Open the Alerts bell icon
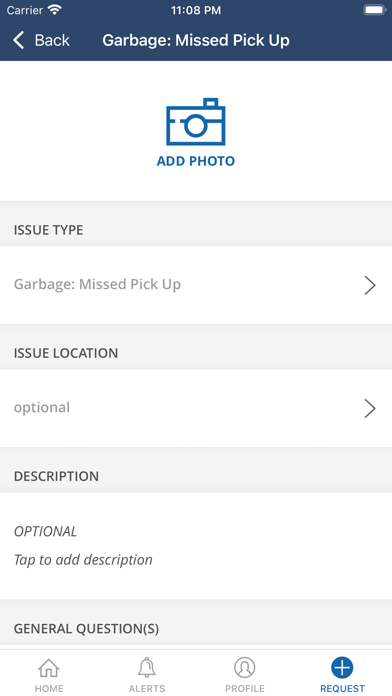This screenshot has width=392, height=696. tap(147, 668)
